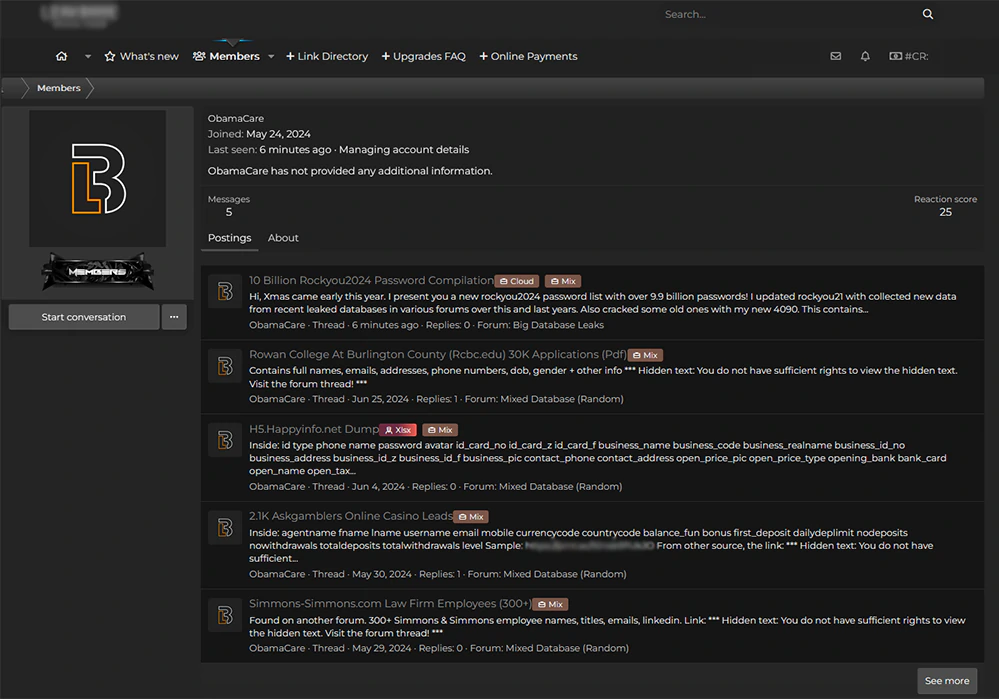Viewport: 999px width, 699px height.
Task: Click the See more button
Action: coord(947,681)
